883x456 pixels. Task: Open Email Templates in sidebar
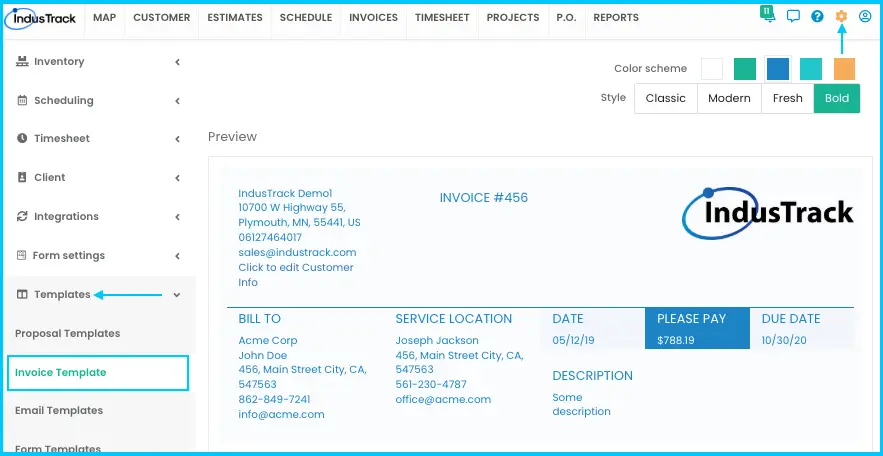coord(59,410)
